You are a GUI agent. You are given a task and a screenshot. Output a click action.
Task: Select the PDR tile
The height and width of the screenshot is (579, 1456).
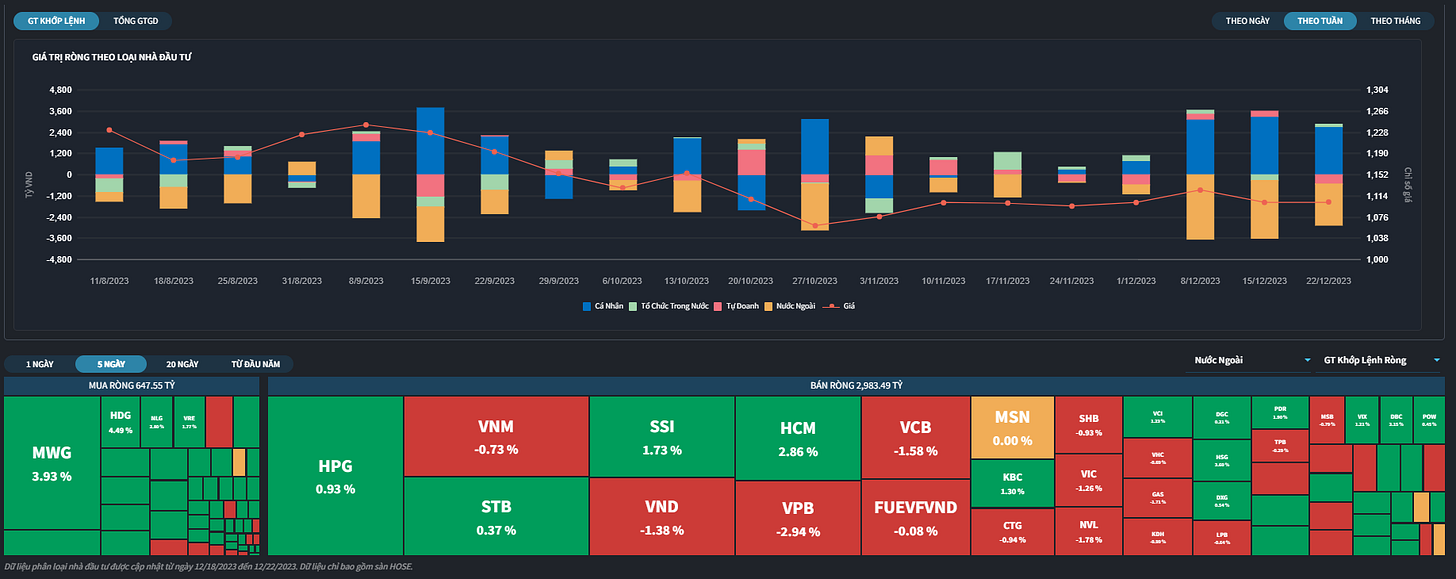(1280, 412)
